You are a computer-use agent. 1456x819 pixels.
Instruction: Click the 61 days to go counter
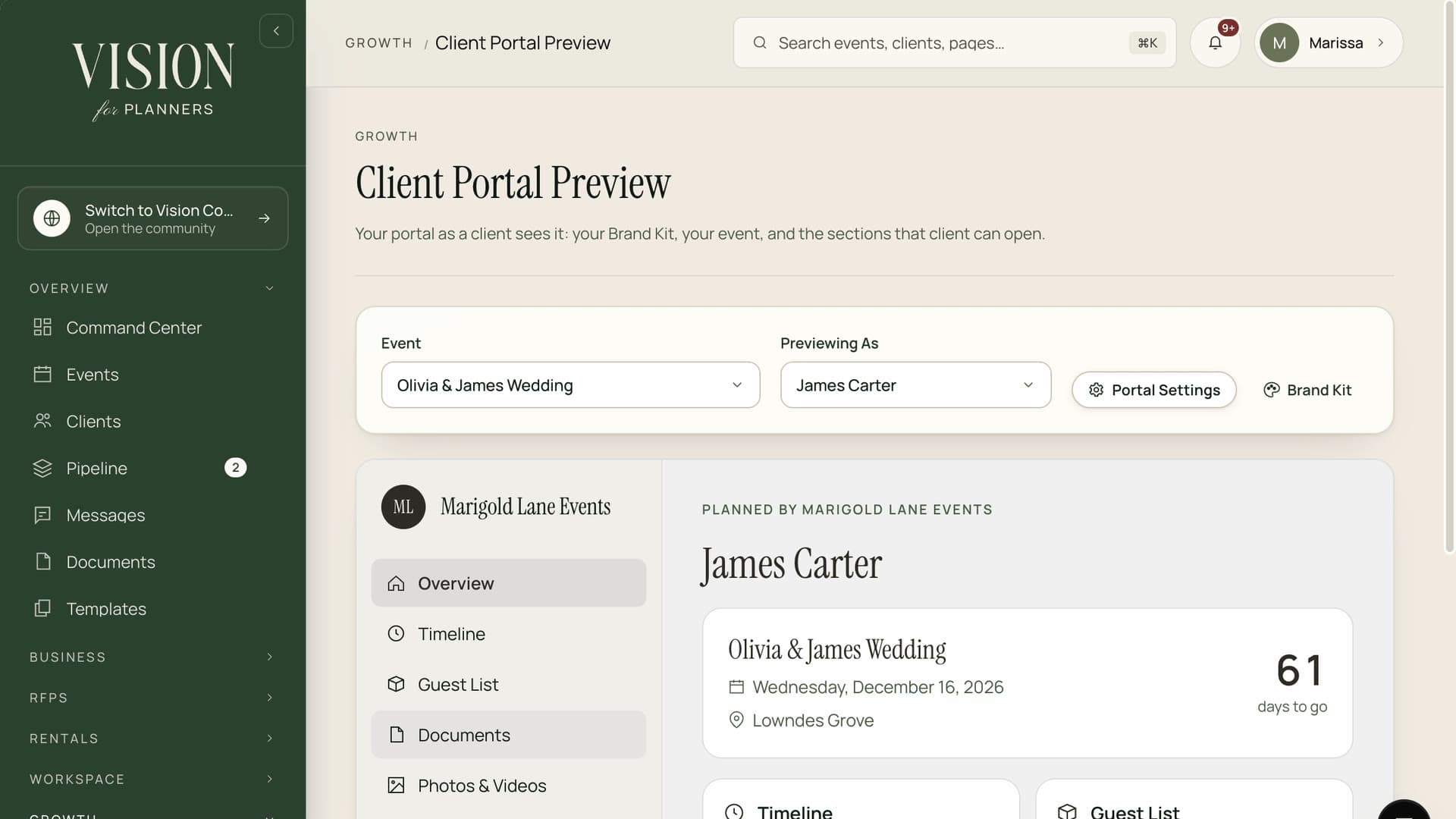pyautogui.click(x=1292, y=682)
